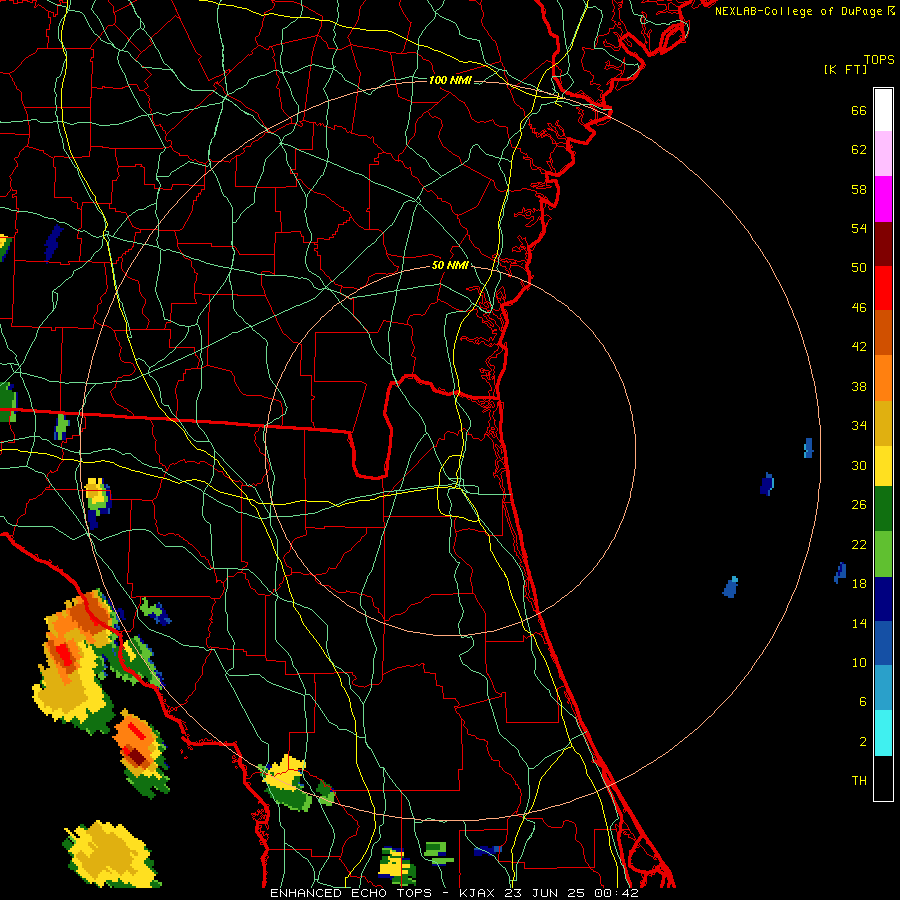
Task: Click the "TH" legend label
Action: 859,781
